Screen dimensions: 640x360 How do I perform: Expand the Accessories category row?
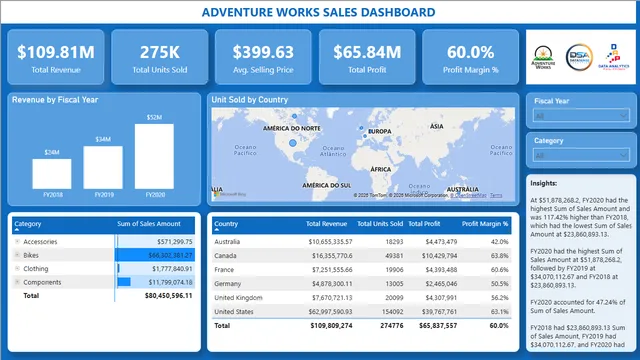click(x=17, y=242)
